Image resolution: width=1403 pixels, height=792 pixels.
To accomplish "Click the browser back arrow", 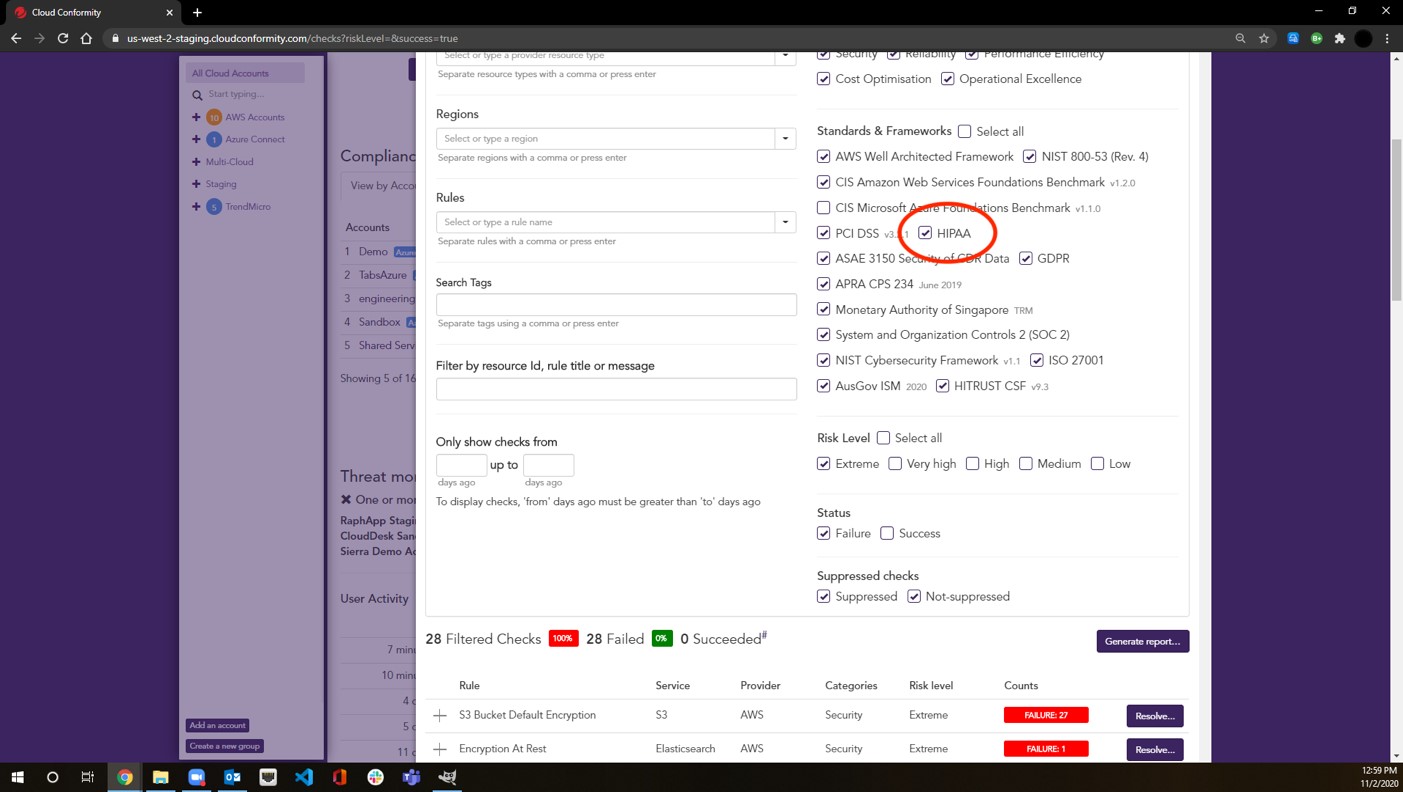I will tap(16, 38).
